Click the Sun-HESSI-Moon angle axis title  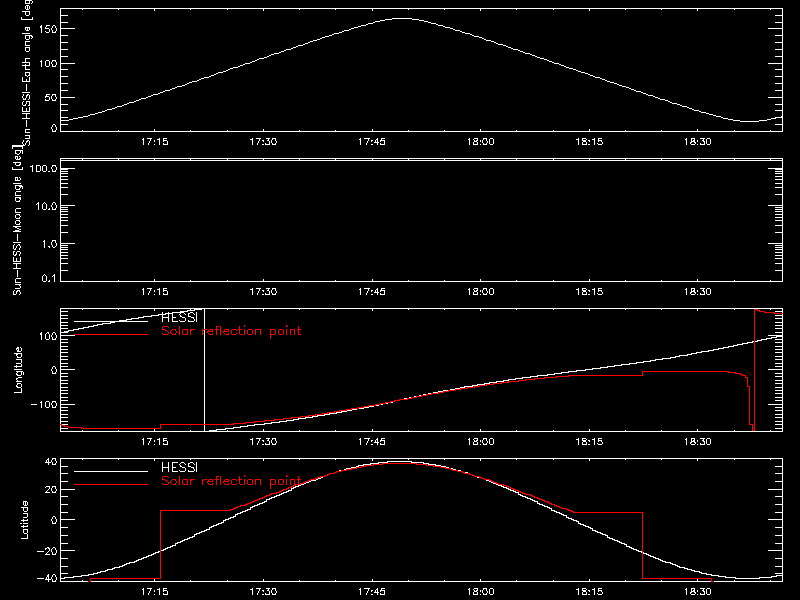coord(17,220)
